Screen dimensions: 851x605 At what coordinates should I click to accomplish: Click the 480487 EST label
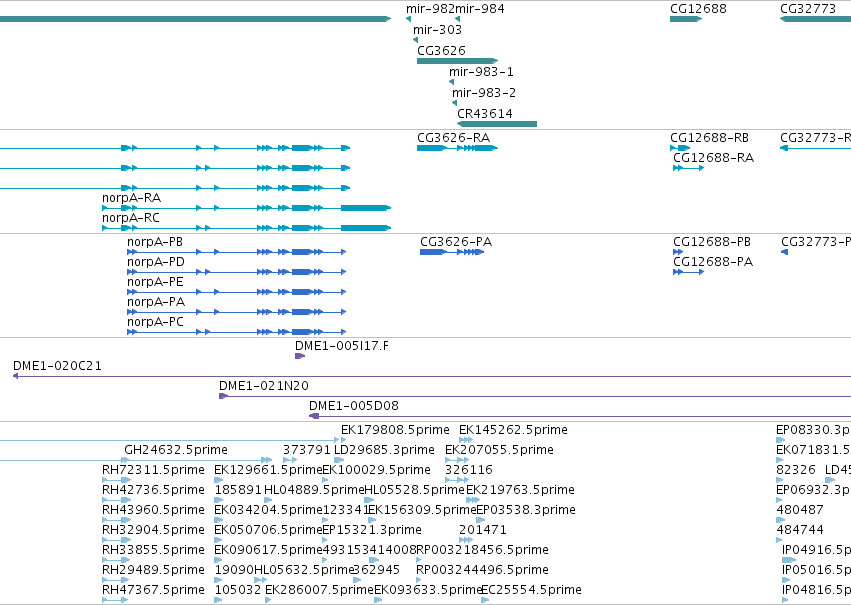click(800, 511)
